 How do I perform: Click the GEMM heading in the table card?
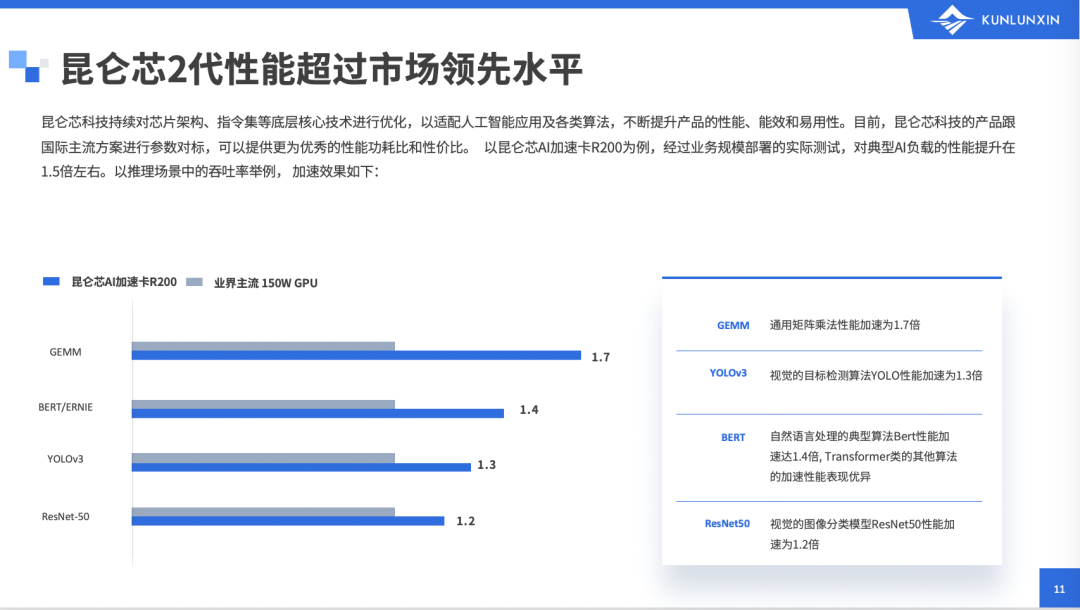tap(733, 325)
